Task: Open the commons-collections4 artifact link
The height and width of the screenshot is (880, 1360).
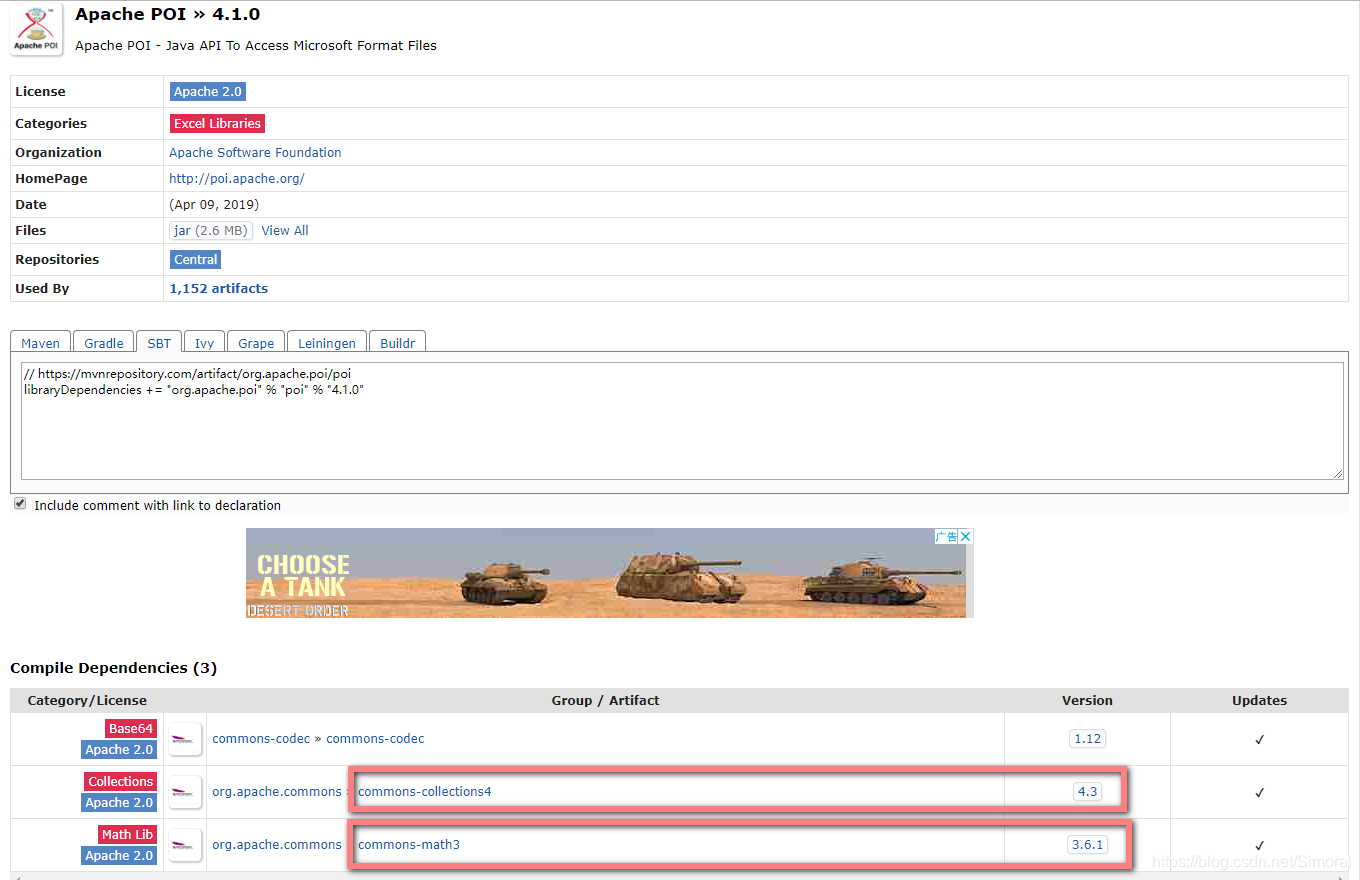Action: pos(425,792)
